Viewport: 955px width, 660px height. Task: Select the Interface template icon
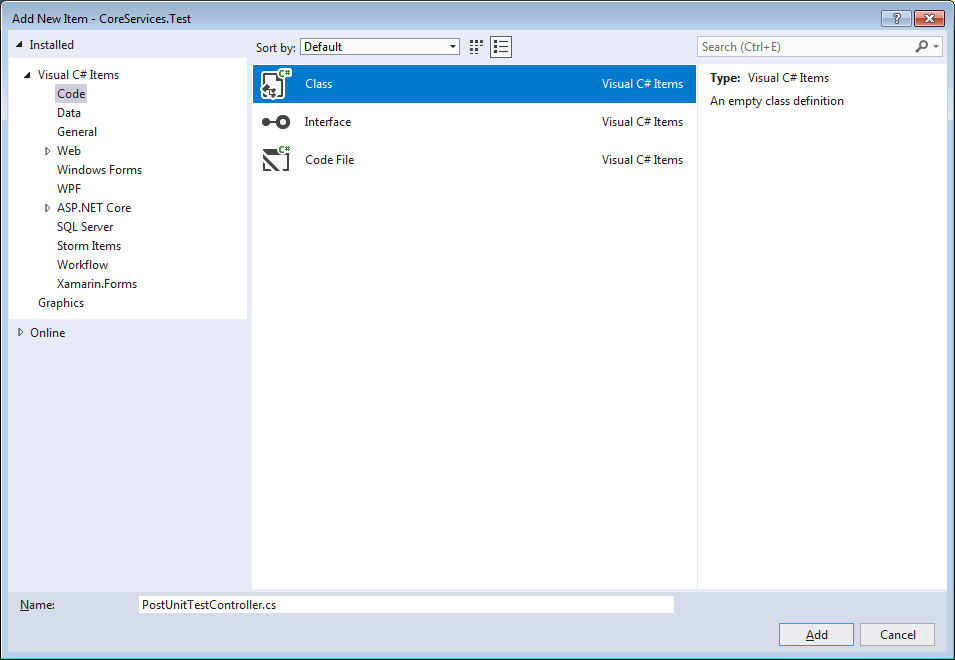click(x=276, y=122)
